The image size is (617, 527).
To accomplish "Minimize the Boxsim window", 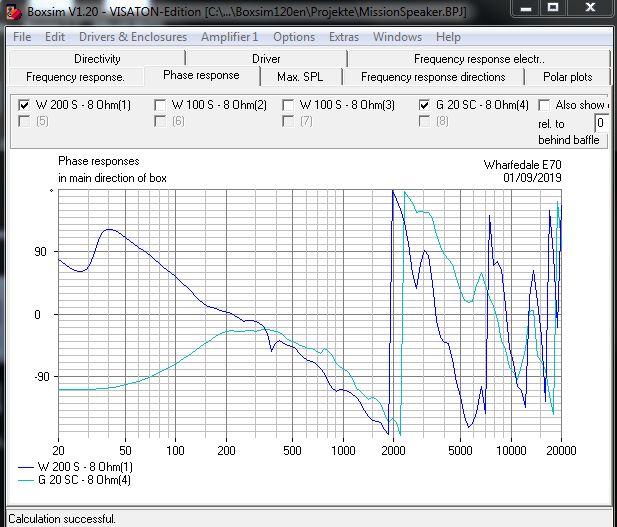I will (526, 7).
